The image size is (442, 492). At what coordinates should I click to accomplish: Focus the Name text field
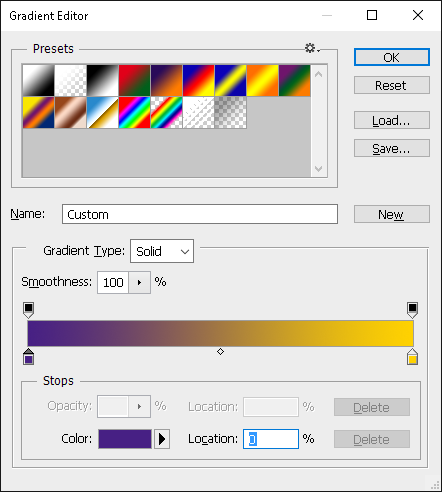click(x=200, y=214)
